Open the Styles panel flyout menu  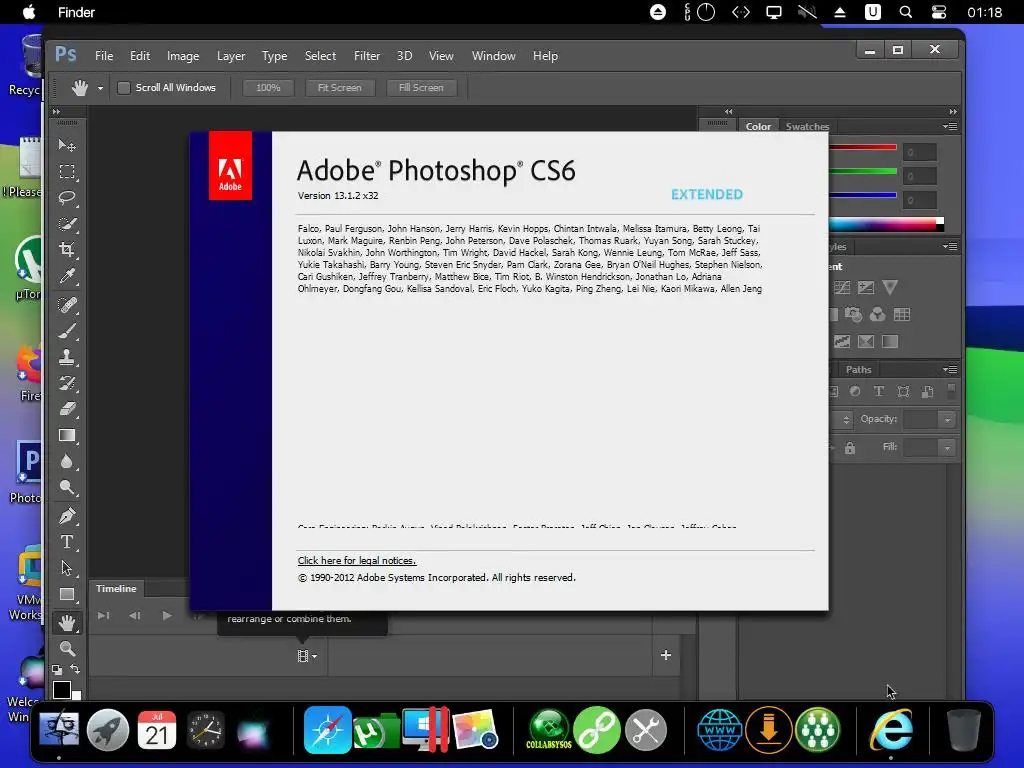[x=950, y=246]
